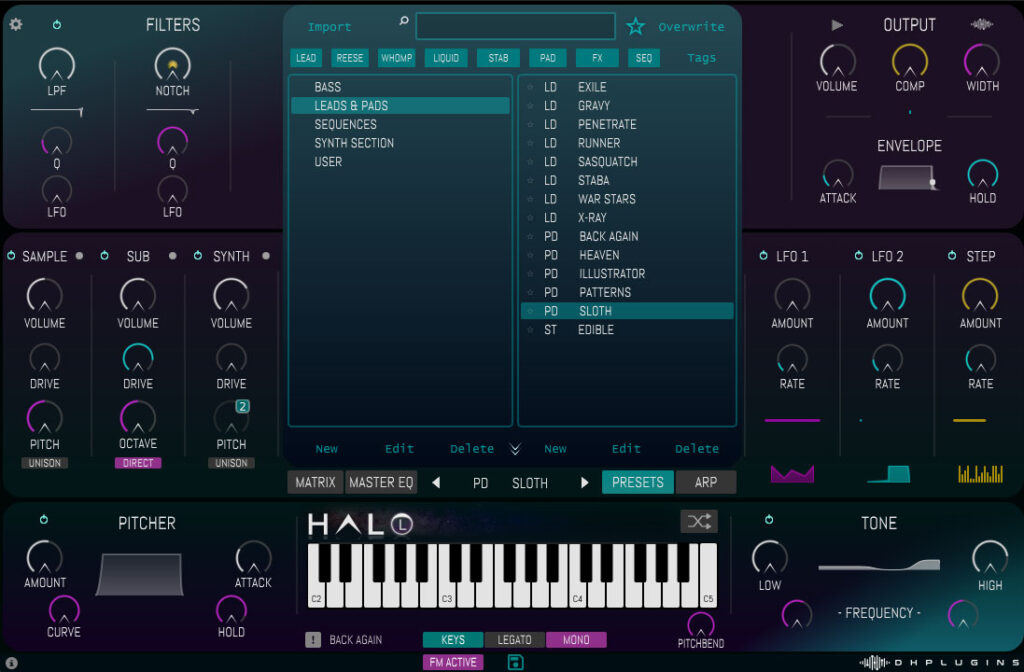This screenshot has width=1024, height=672.
Task: Click Overwrite to save preset
Action: pyautogui.click(x=691, y=27)
